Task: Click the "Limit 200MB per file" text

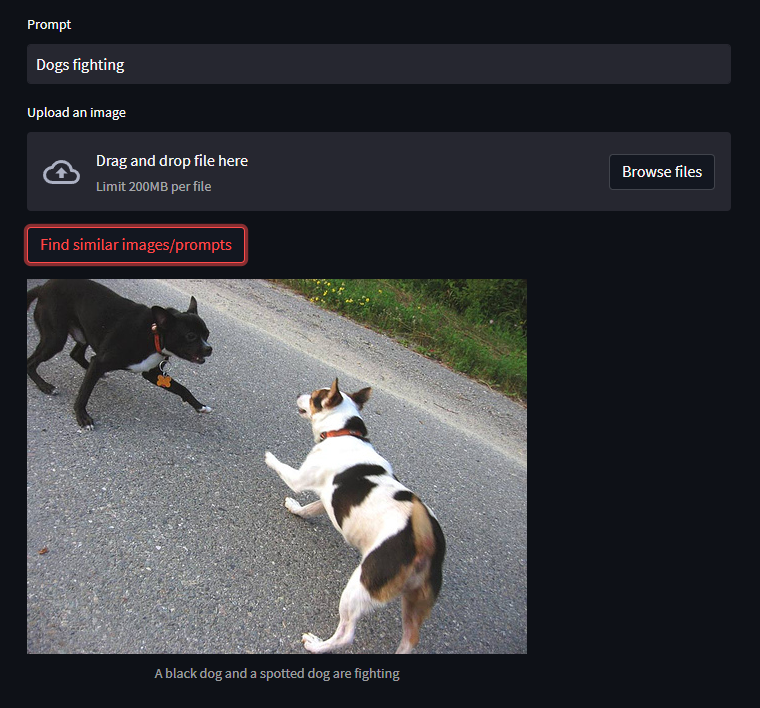Action: pyautogui.click(x=153, y=187)
